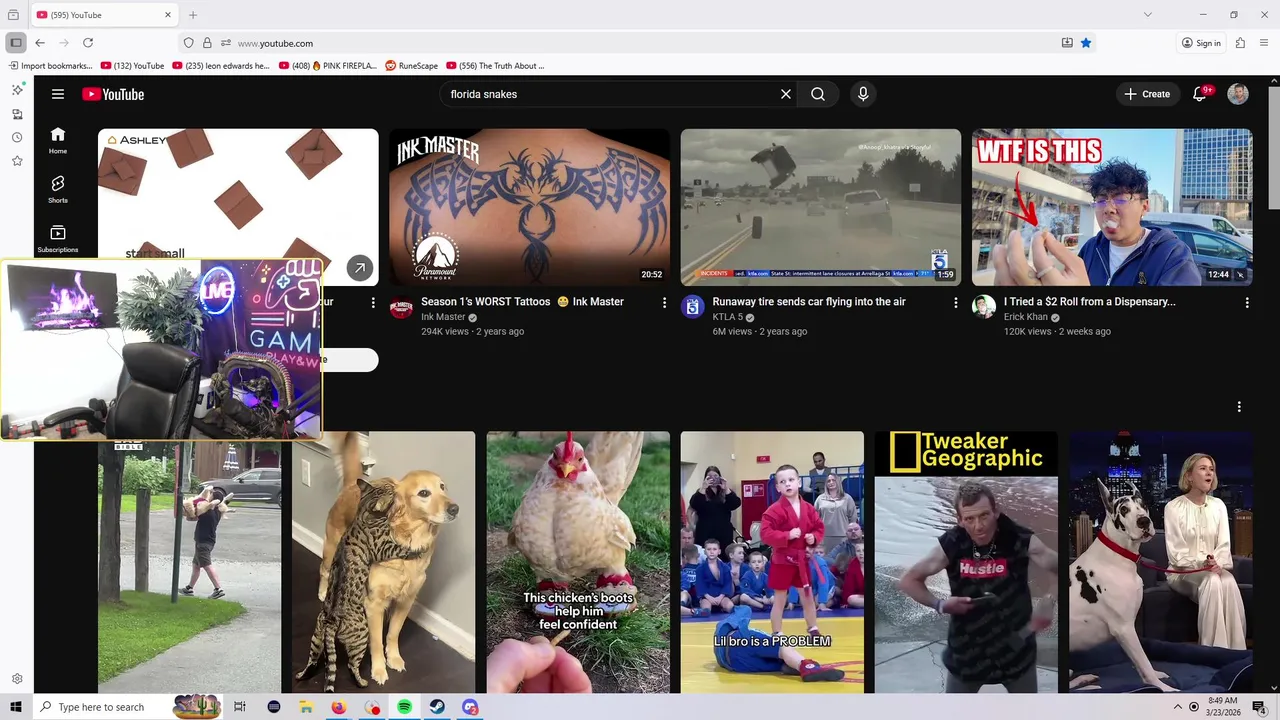Open AI chatbot sparkle icon in Firefox sidebar

(17, 90)
